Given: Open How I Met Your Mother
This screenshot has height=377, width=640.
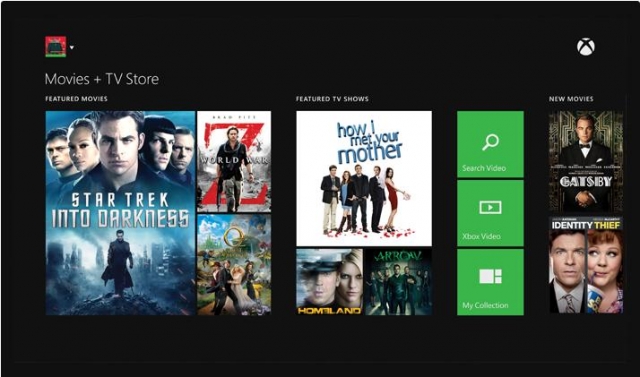Looking at the screenshot, I should tap(364, 179).
